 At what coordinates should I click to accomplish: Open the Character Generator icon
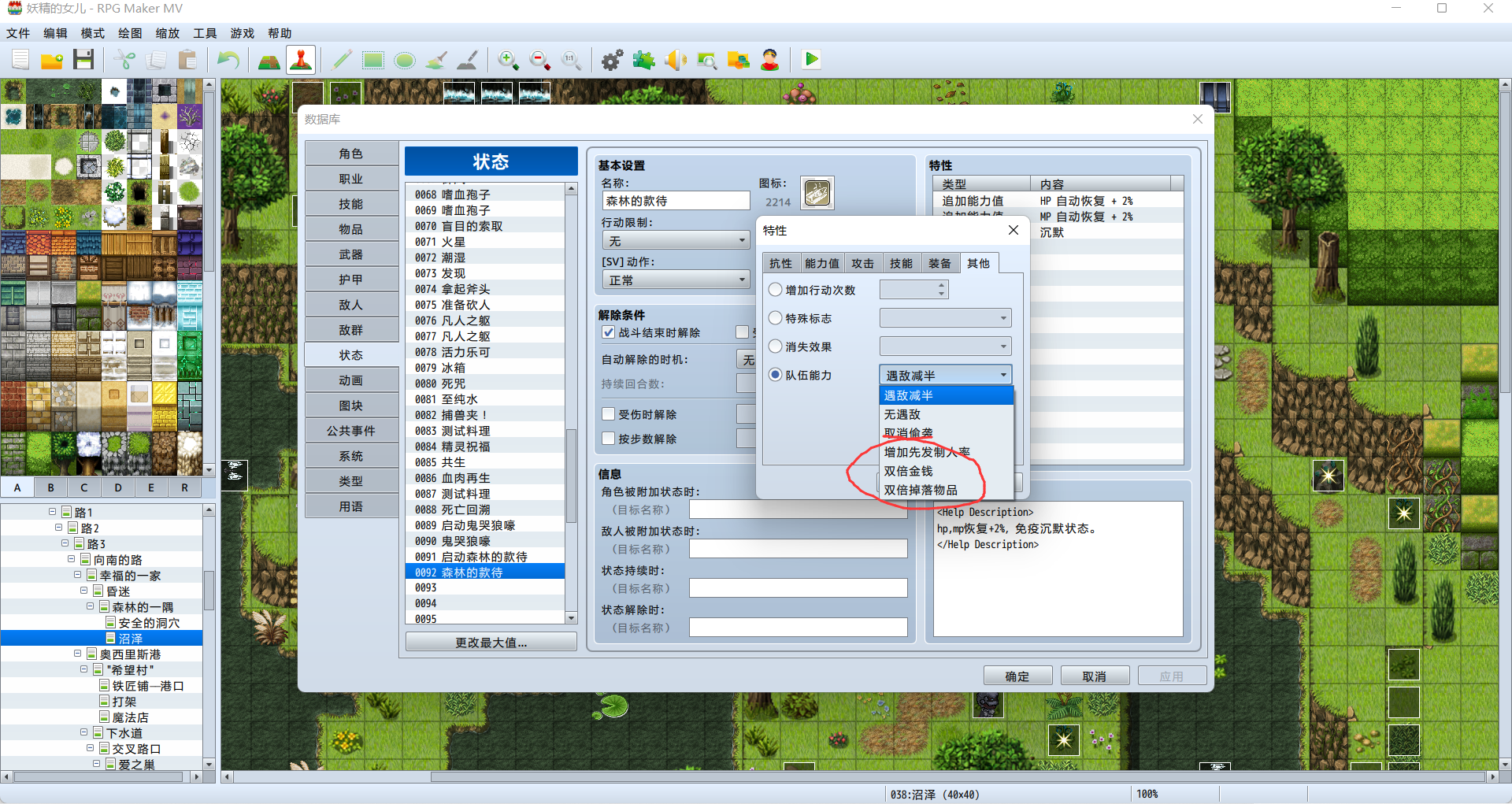click(x=770, y=60)
